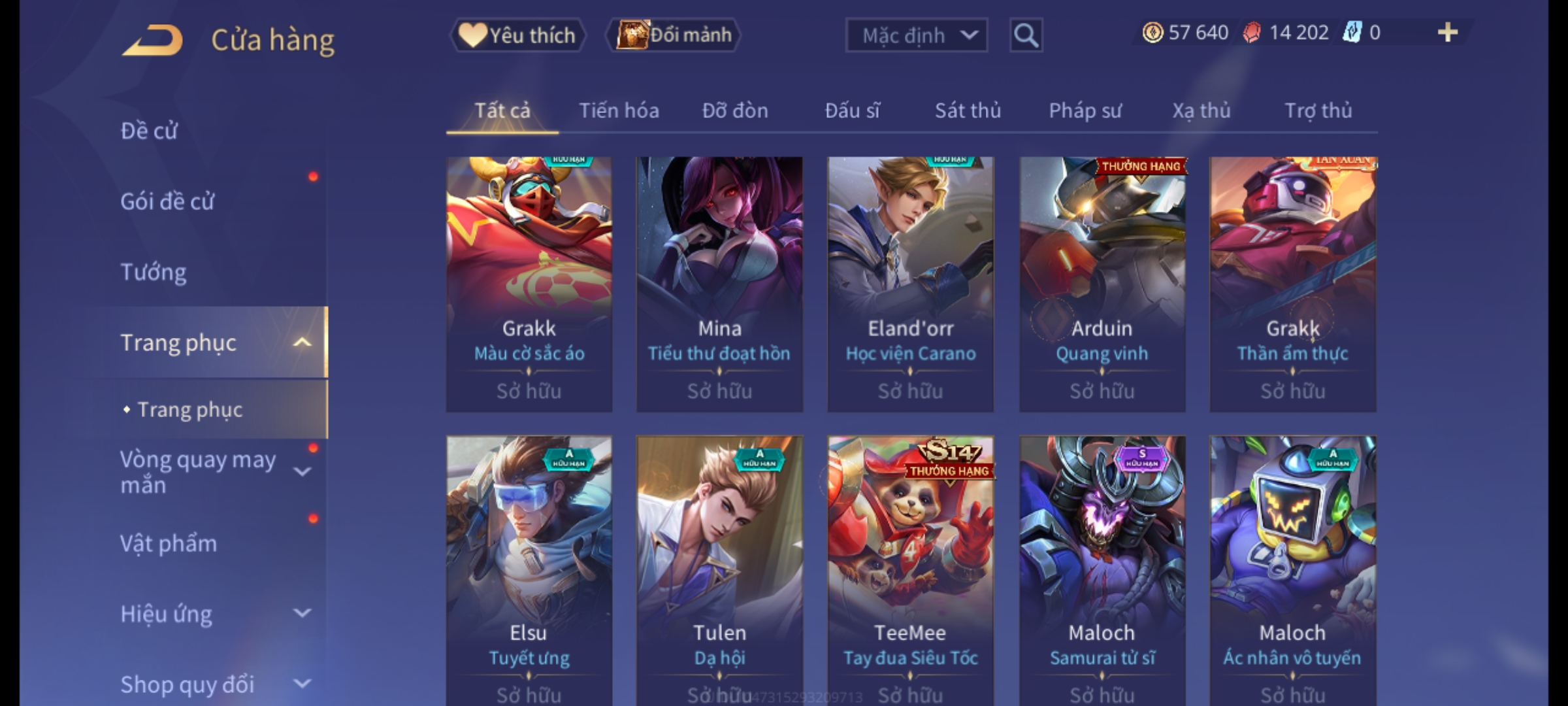Go to Tướng in the sidebar

click(154, 272)
